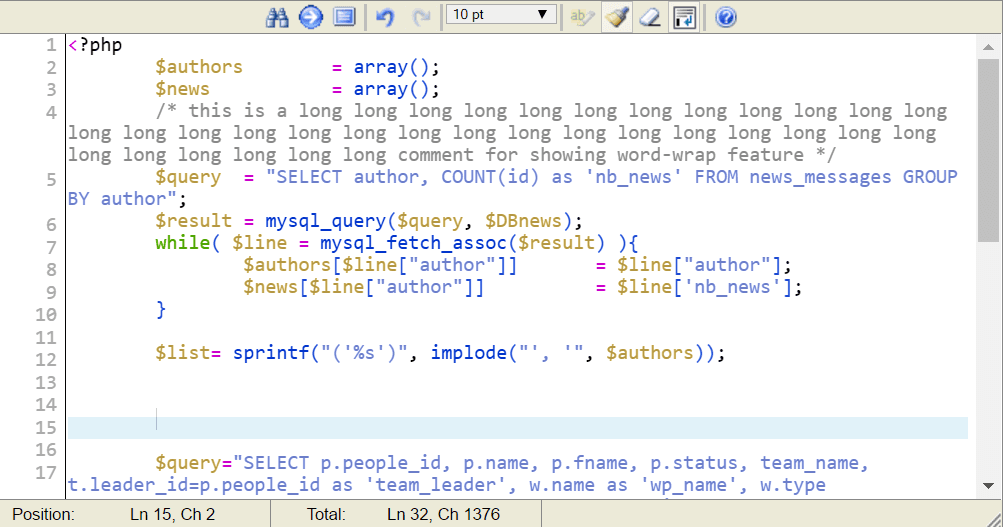
Task: Toggle syntax highlighting brush icon
Action: coord(617,17)
